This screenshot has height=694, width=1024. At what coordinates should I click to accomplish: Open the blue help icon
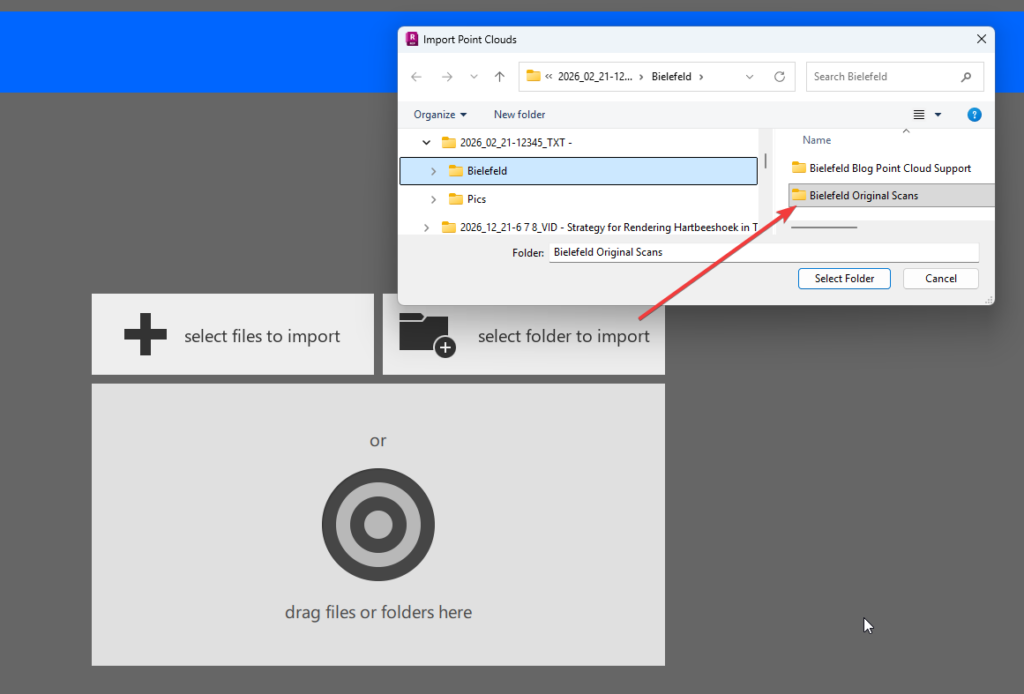(x=974, y=115)
